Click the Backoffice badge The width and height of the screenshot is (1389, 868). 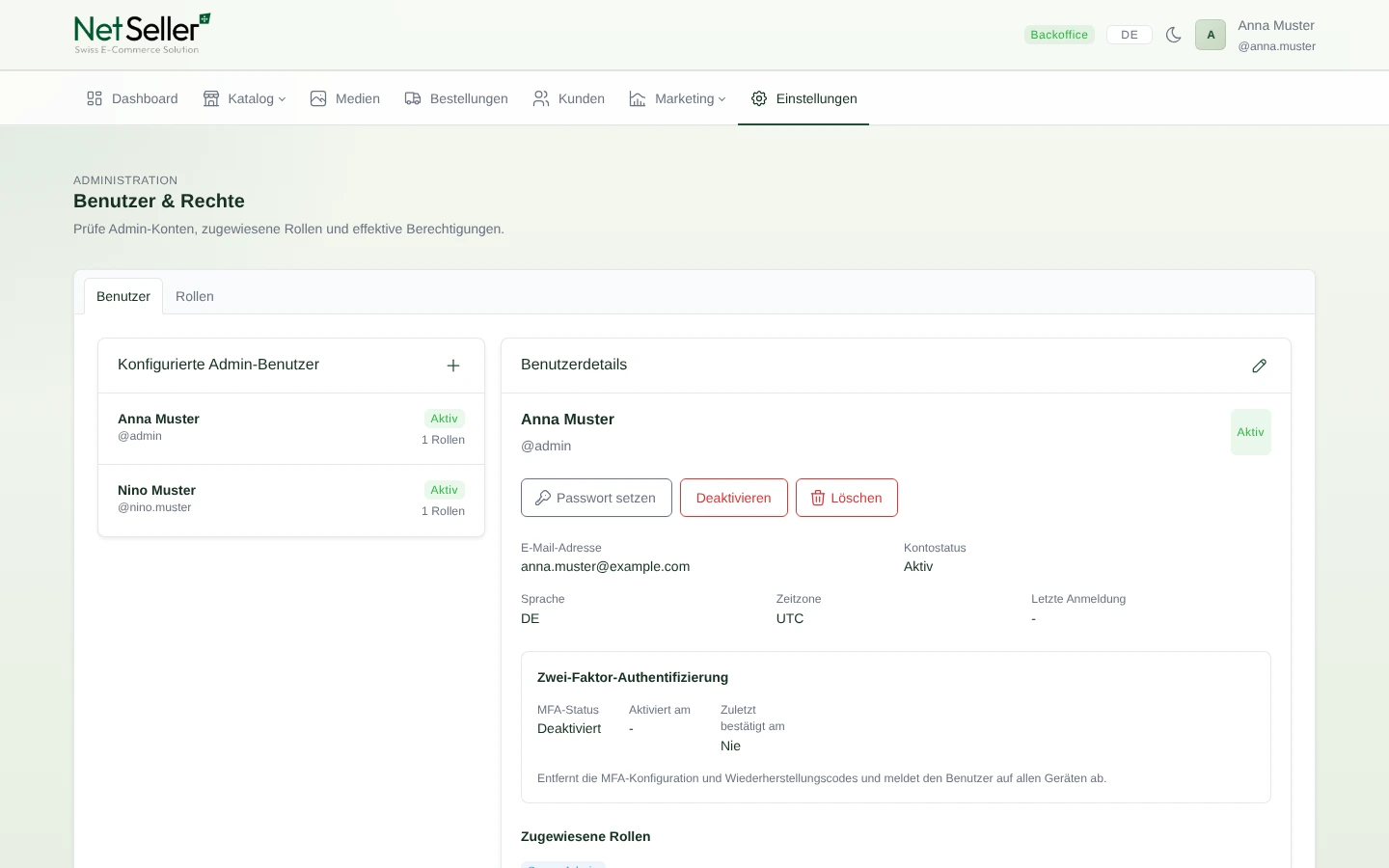1059,35
